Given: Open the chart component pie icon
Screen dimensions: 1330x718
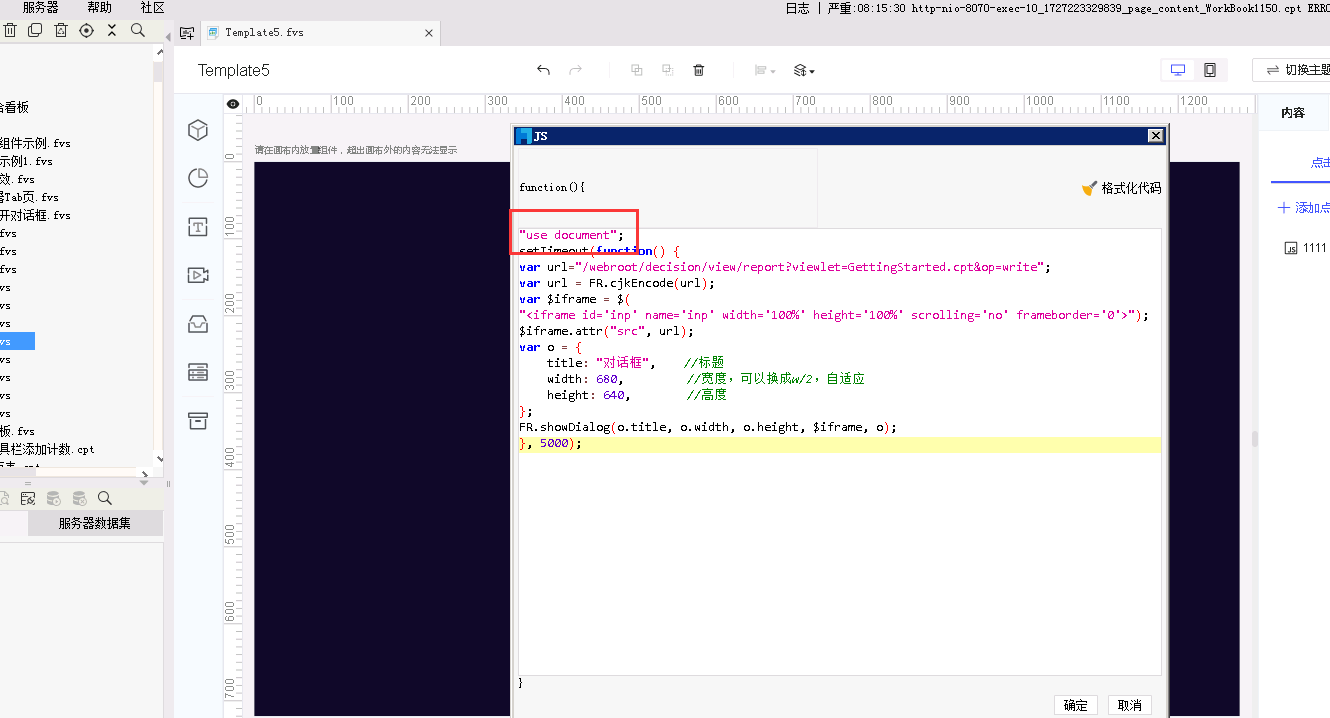Looking at the screenshot, I should [198, 178].
